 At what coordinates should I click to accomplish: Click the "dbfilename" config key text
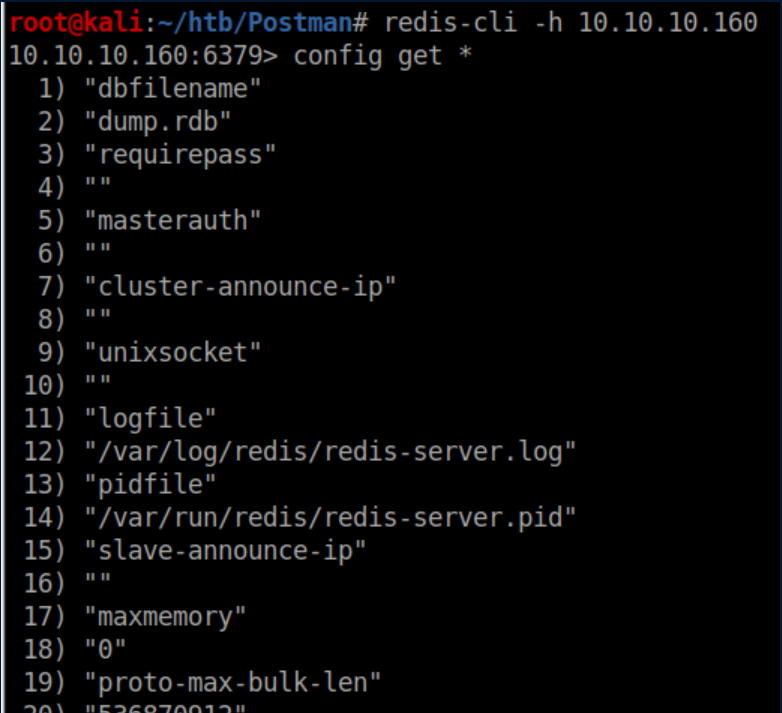[172, 88]
